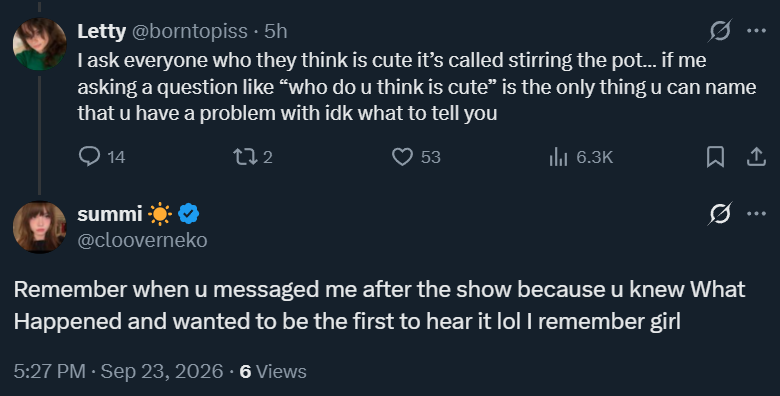
Task: Bookmark Letty's tweet
Action: pos(715,157)
